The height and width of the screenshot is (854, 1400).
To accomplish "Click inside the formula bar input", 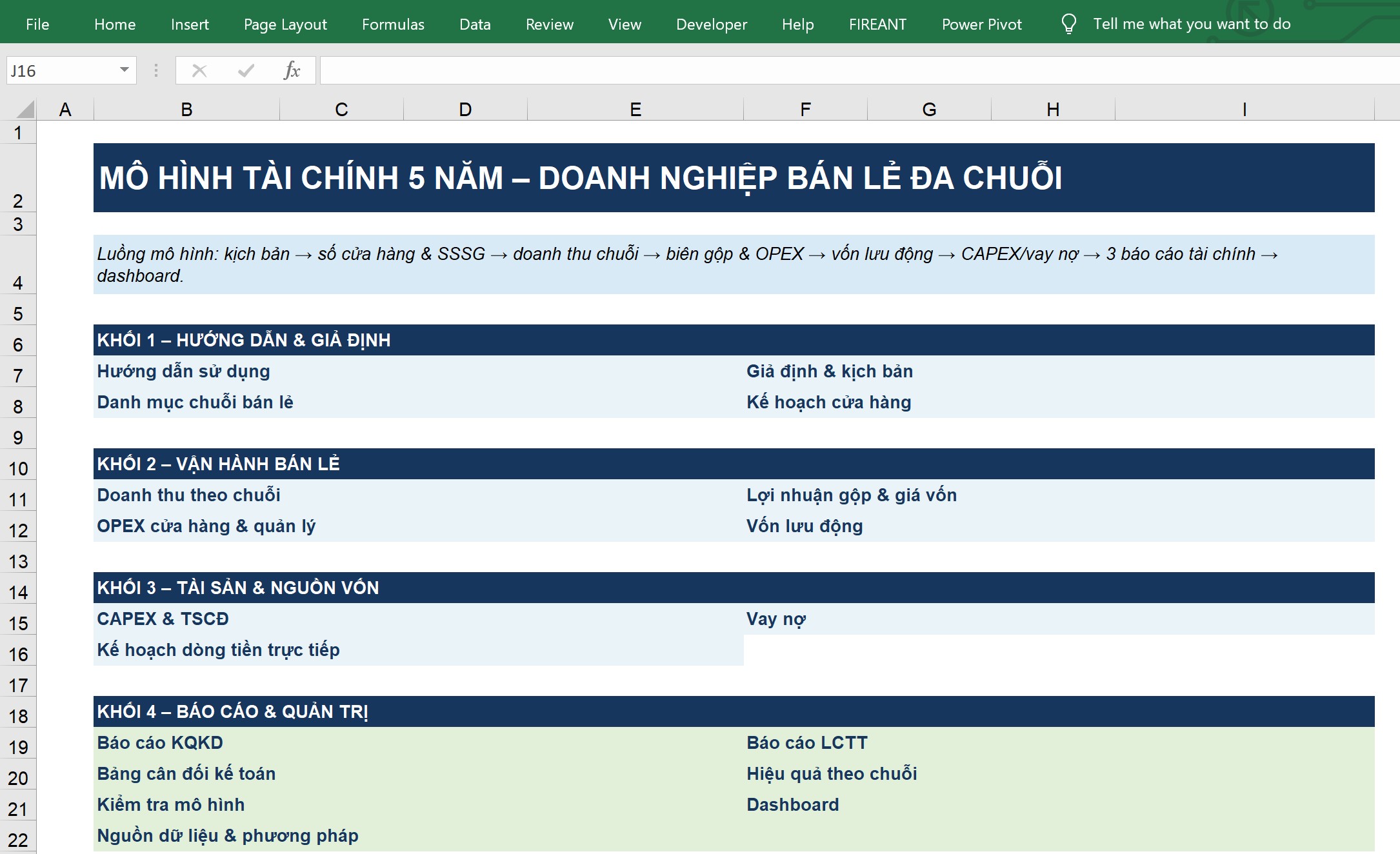I will [x=859, y=70].
